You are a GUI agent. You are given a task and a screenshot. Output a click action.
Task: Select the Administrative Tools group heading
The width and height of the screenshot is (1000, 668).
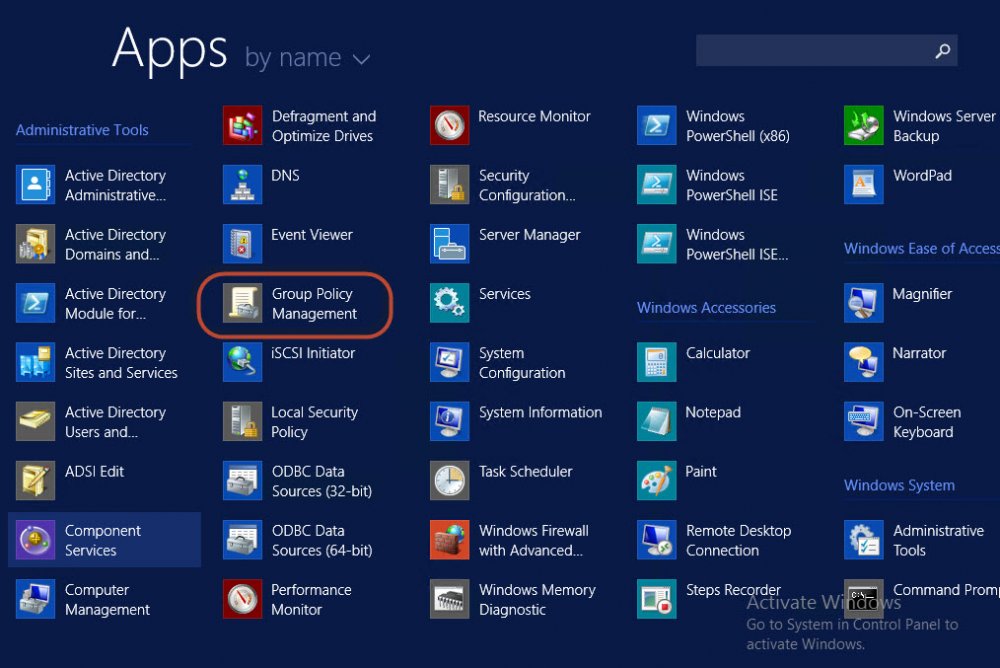(x=82, y=130)
